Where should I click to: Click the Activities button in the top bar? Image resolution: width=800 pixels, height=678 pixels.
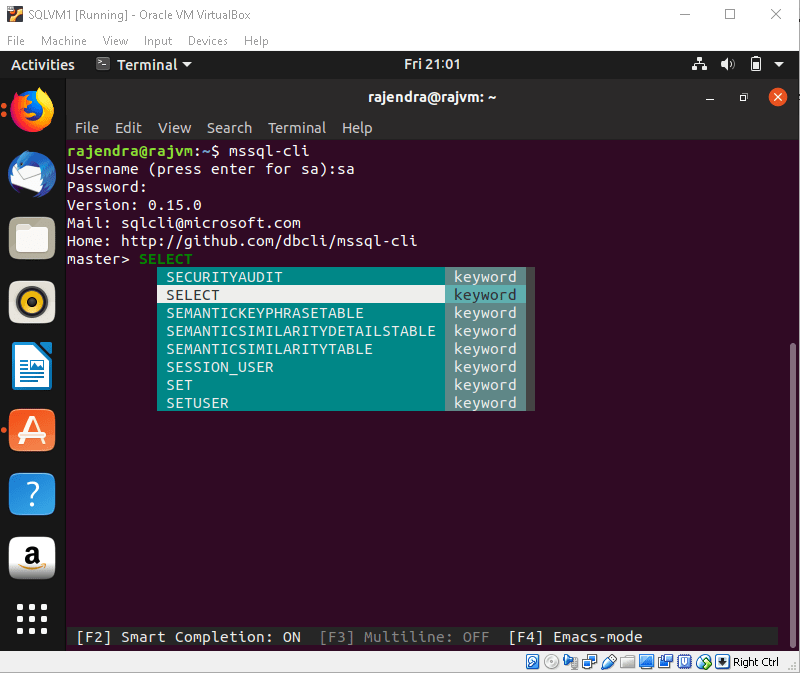(x=42, y=64)
